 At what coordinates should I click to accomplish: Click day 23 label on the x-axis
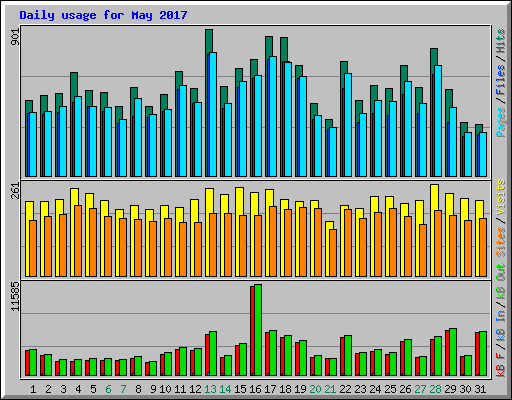coord(360,389)
